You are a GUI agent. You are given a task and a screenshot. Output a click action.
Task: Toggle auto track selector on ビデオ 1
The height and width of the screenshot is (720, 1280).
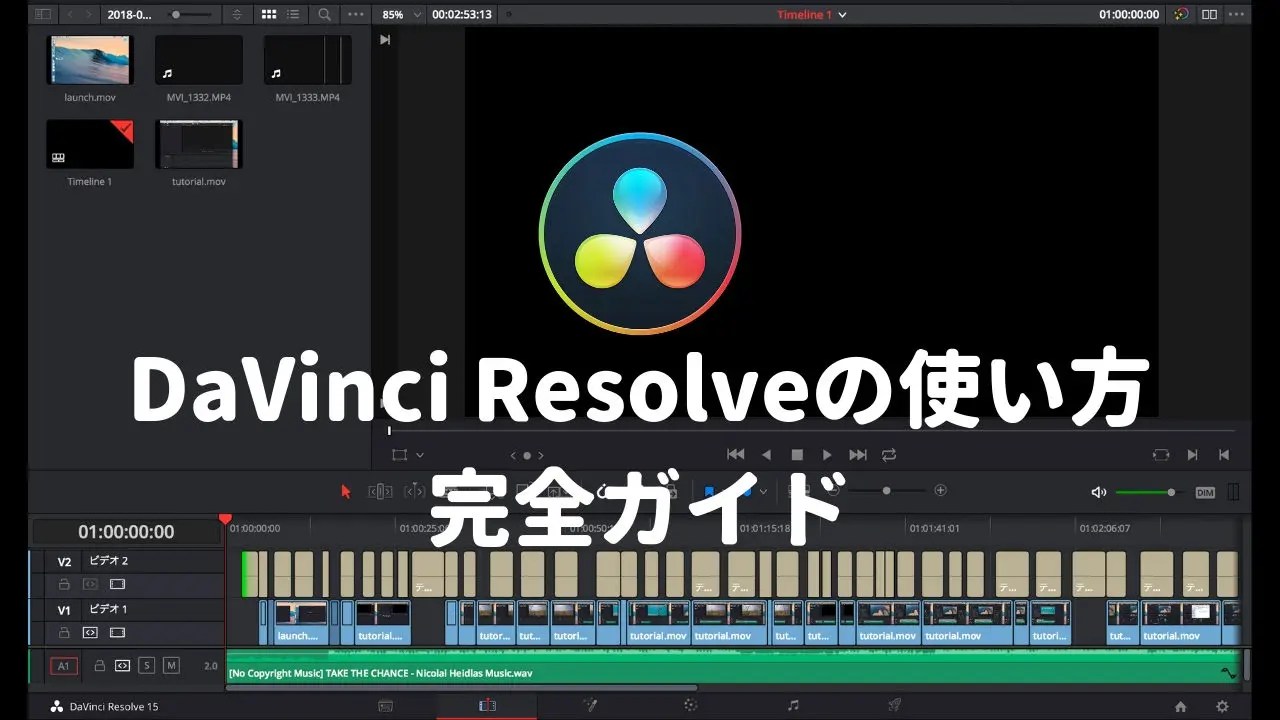pyautogui.click(x=90, y=632)
